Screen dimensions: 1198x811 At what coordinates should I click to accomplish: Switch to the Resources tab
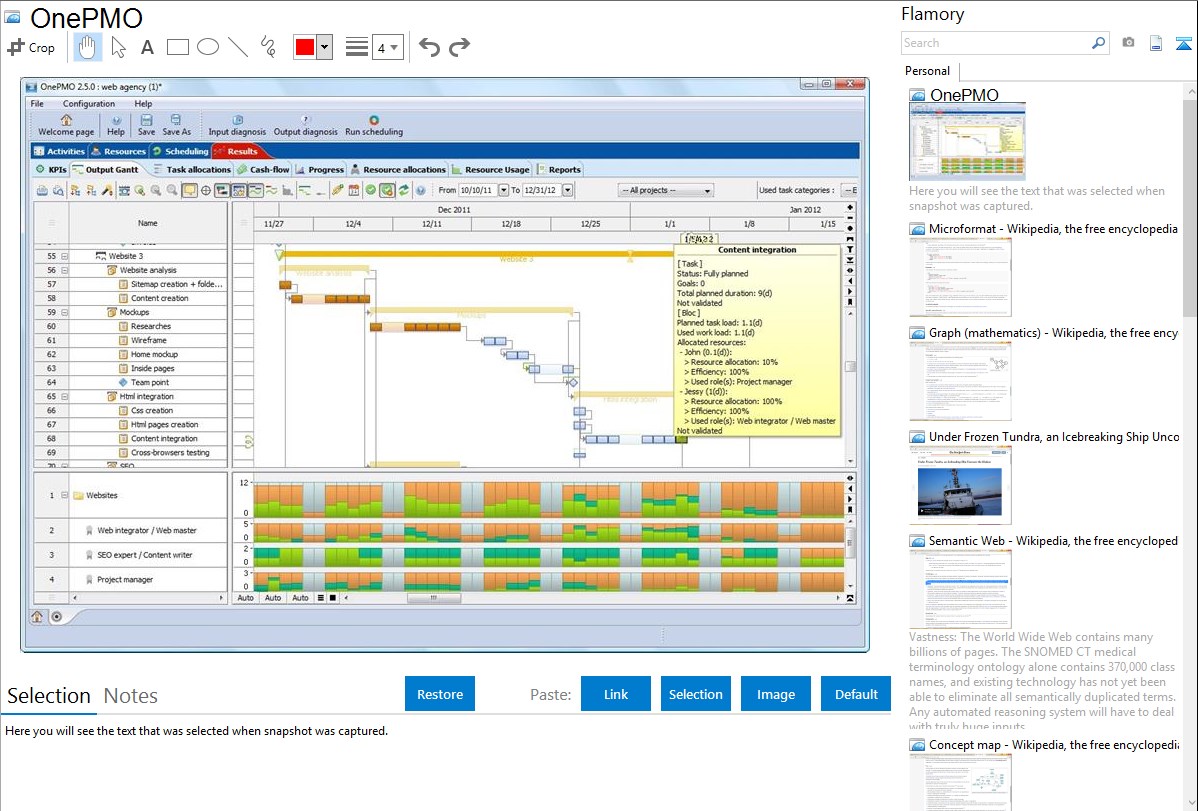(118, 151)
